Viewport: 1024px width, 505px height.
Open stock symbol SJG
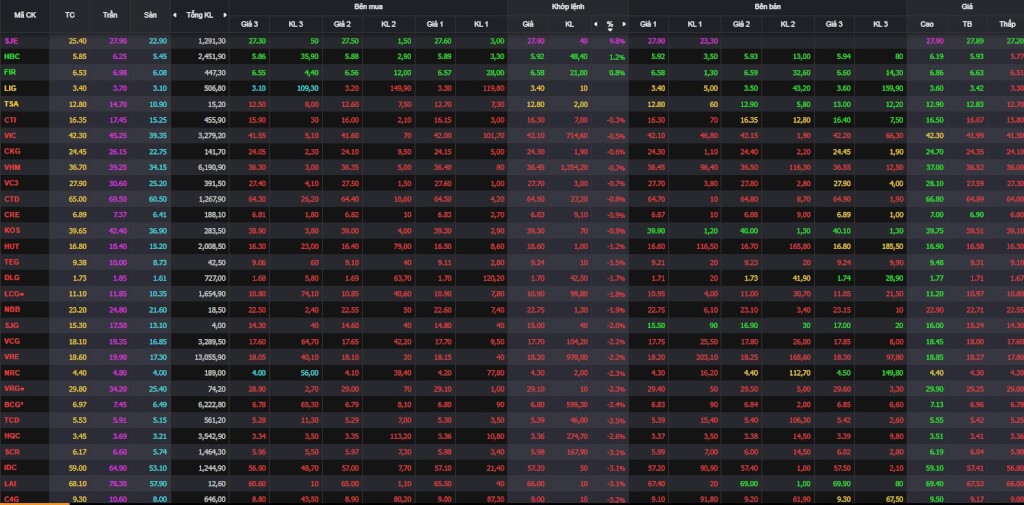point(11,325)
